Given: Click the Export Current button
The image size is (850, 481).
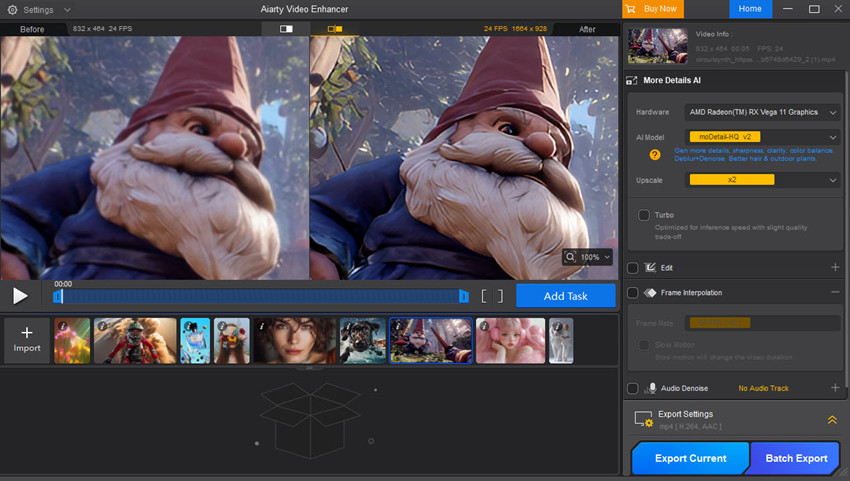Looking at the screenshot, I should coord(691,458).
